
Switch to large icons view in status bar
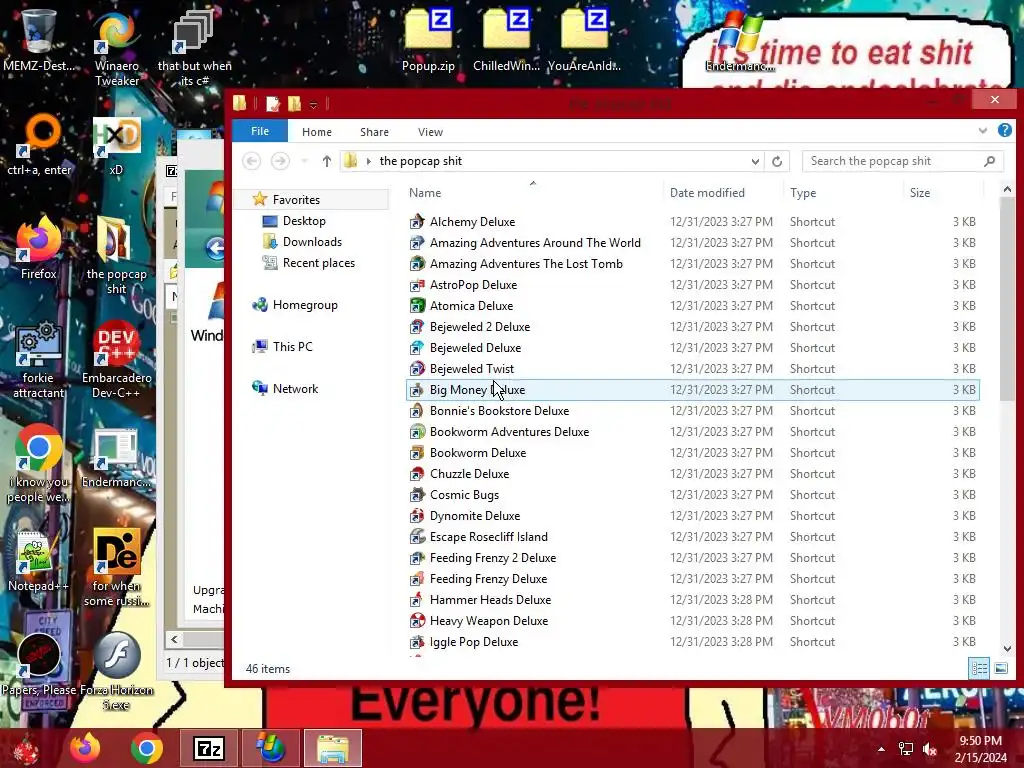pyautogui.click(x=1000, y=668)
